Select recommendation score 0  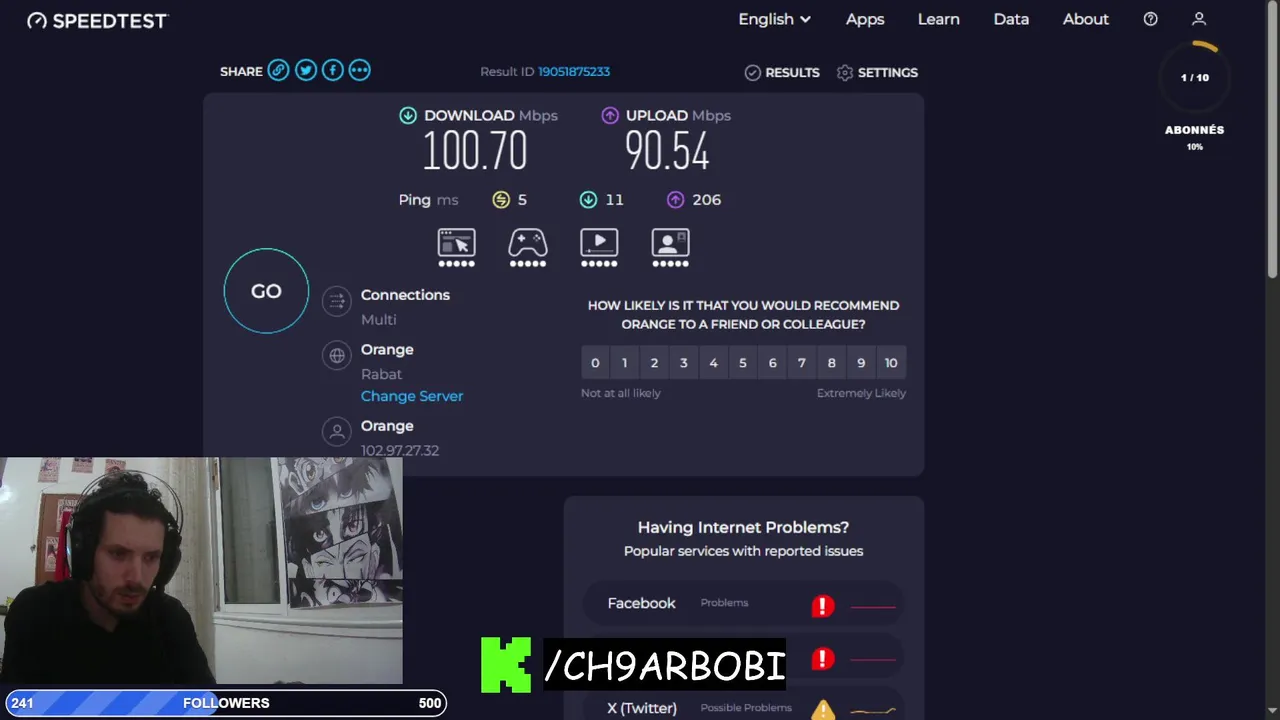(x=595, y=363)
